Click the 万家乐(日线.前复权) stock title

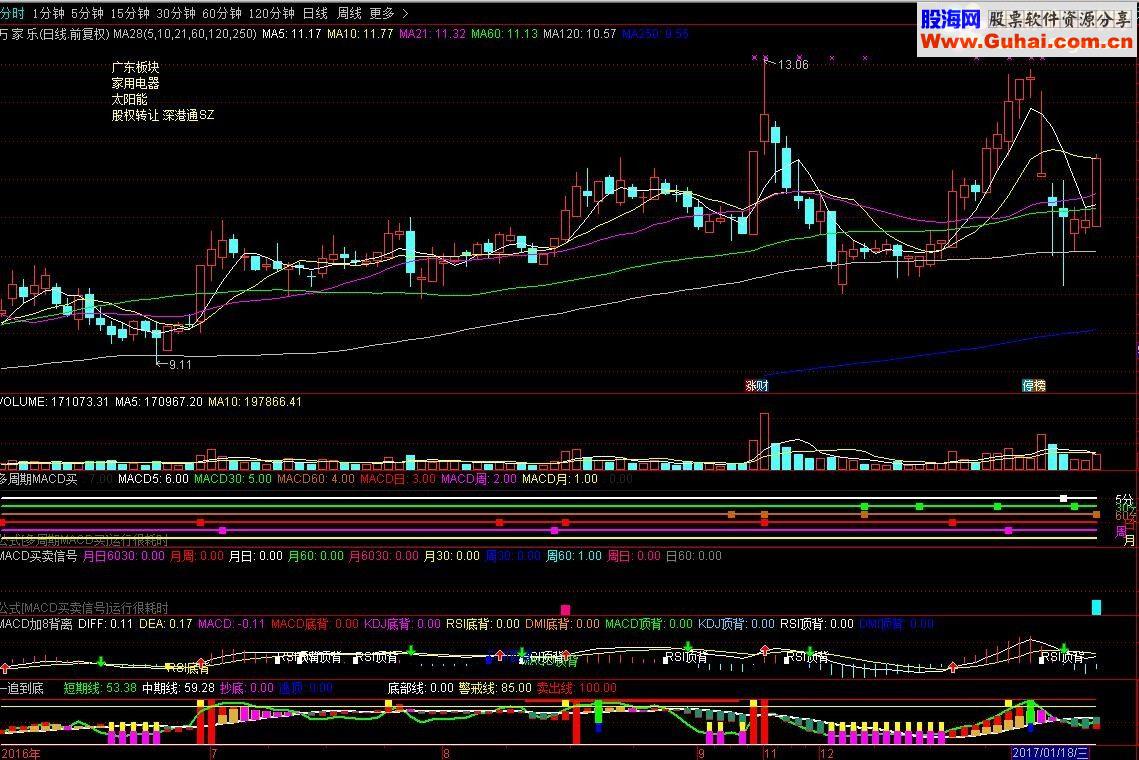pyautogui.click(x=54, y=33)
